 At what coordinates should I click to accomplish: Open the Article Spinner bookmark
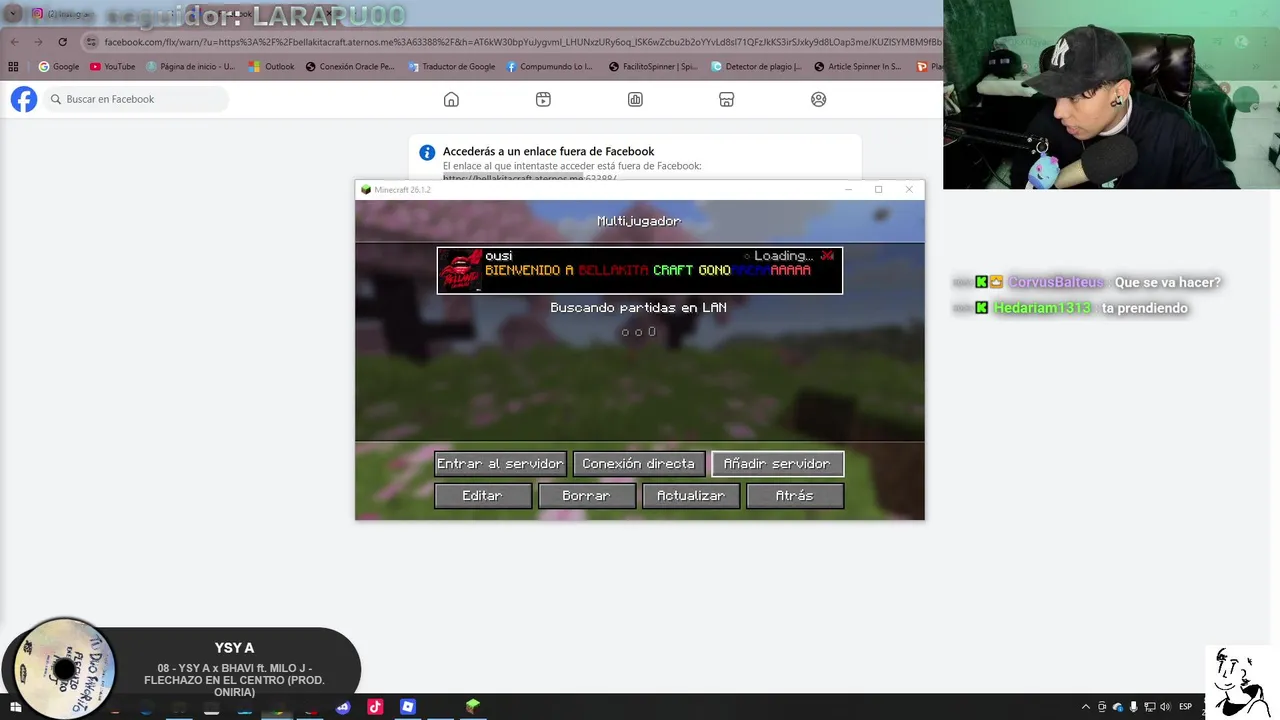point(858,67)
